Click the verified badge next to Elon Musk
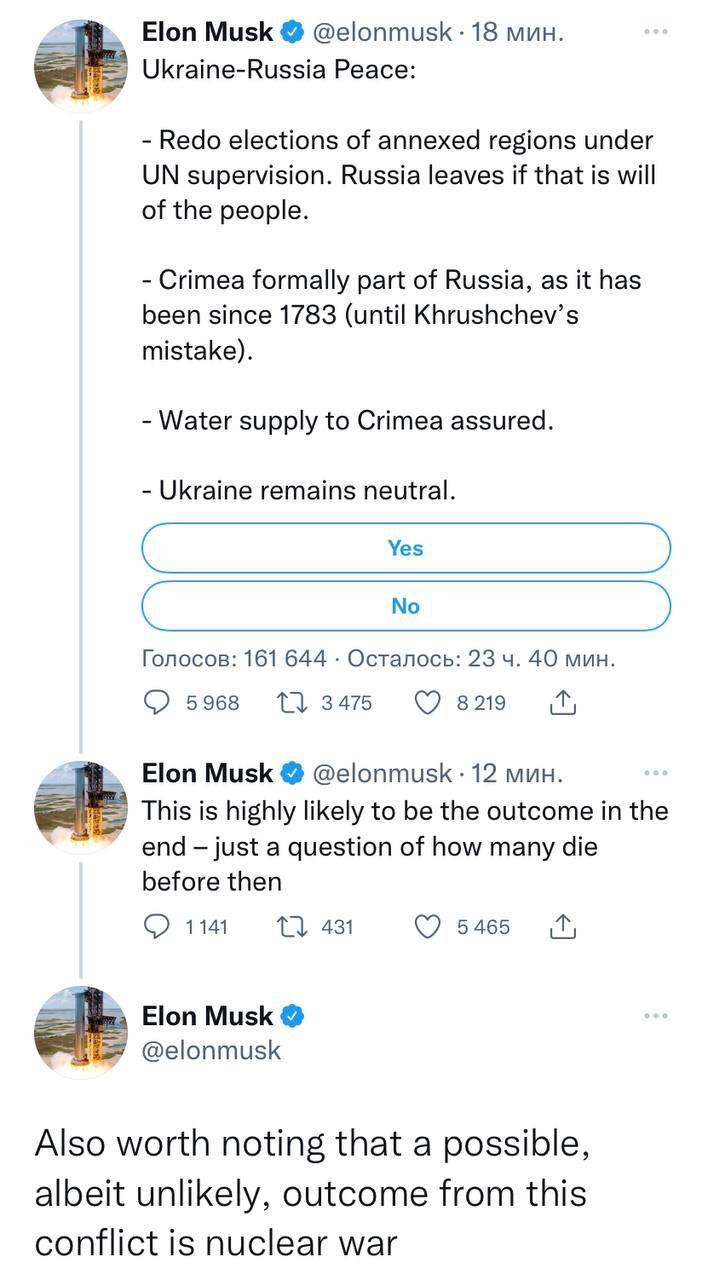Viewport: 702px width, 1280px height. tap(290, 31)
